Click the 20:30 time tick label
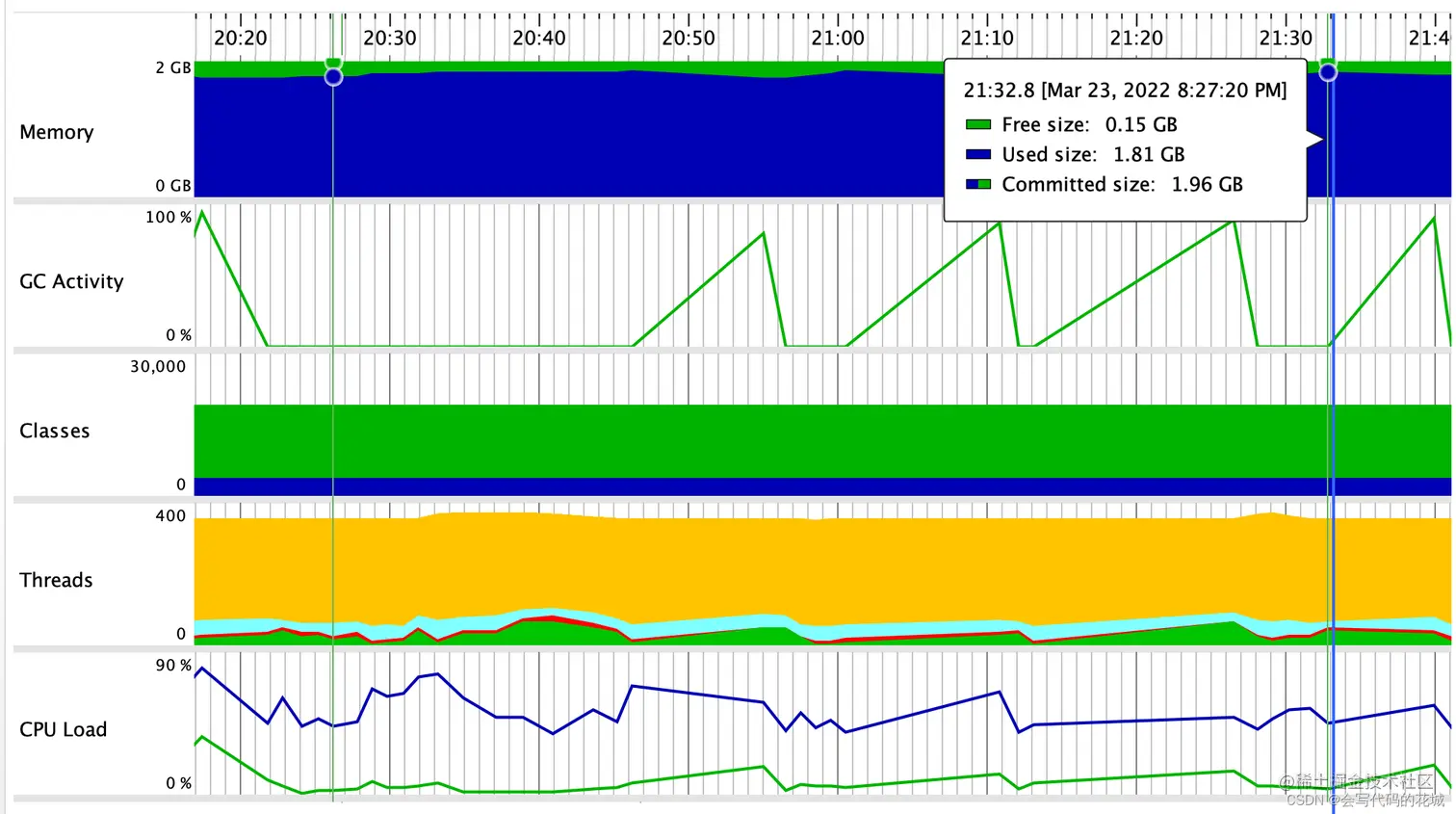The width and height of the screenshot is (1456, 814). (390, 39)
